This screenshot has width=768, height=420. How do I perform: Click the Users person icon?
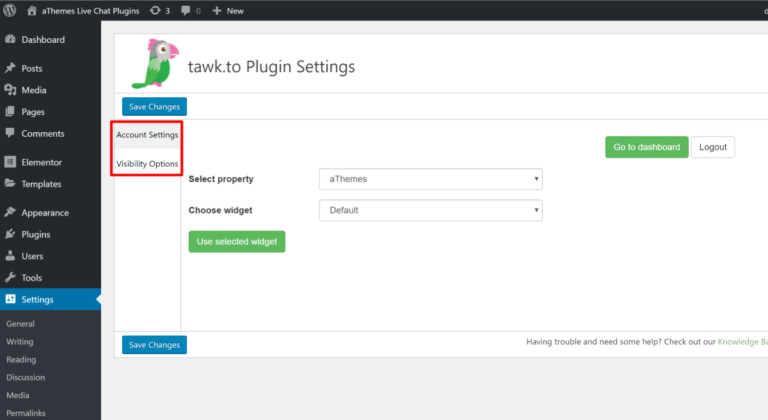pyautogui.click(x=10, y=255)
